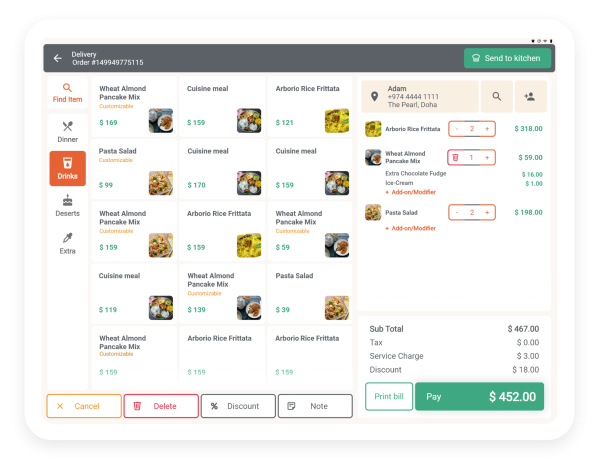Add the $99 Pasta Salad
Image resolution: width=599 pixels, height=470 pixels.
tap(134, 169)
